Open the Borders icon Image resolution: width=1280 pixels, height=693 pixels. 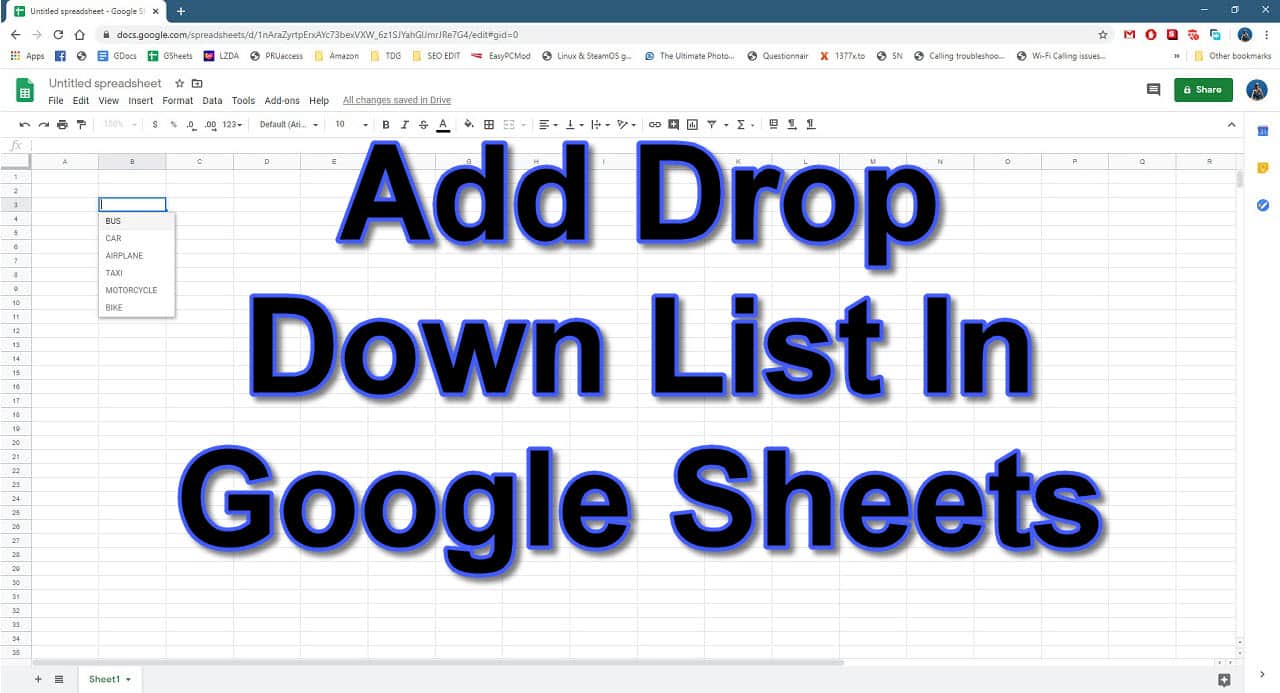point(489,124)
